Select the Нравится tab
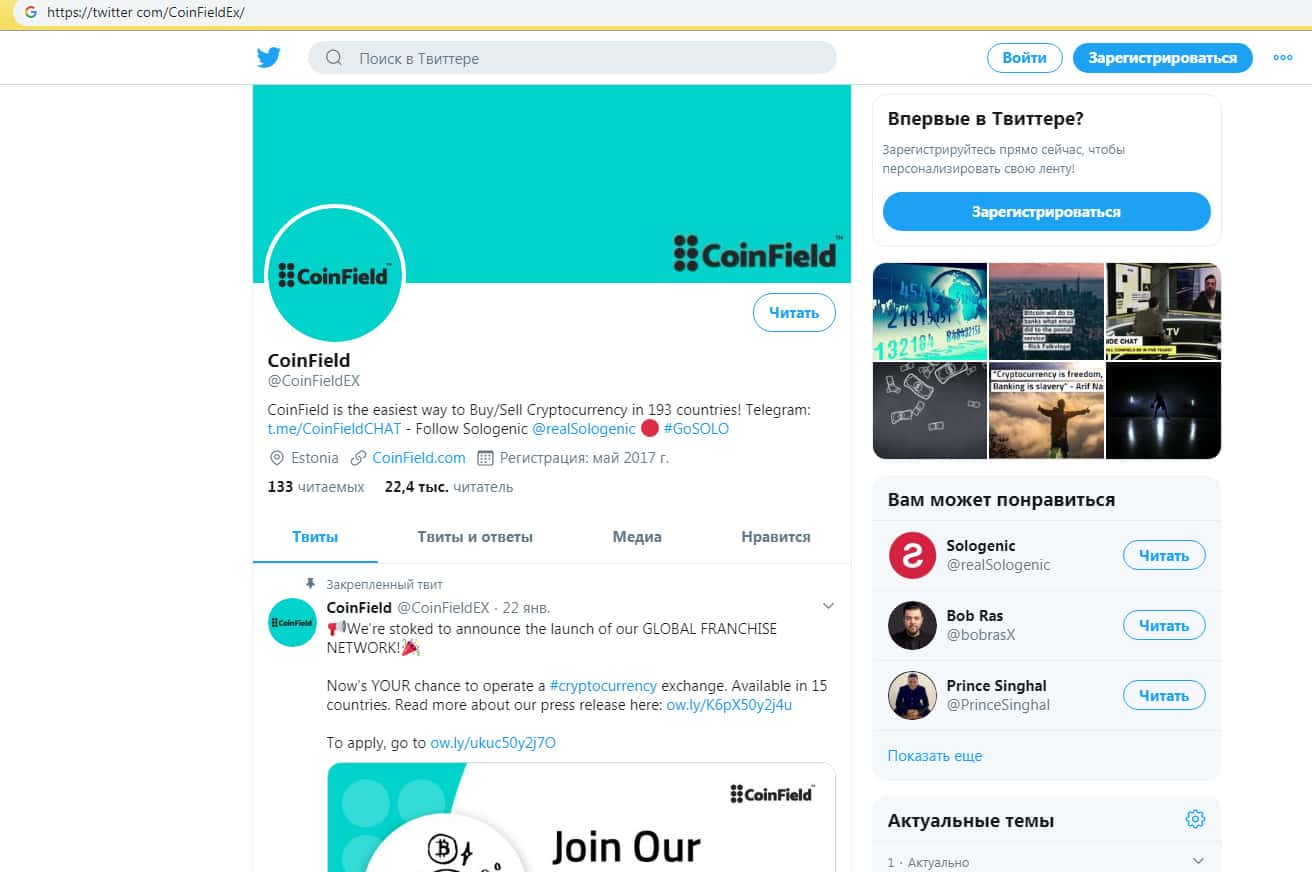The image size is (1312, 872). 776,537
